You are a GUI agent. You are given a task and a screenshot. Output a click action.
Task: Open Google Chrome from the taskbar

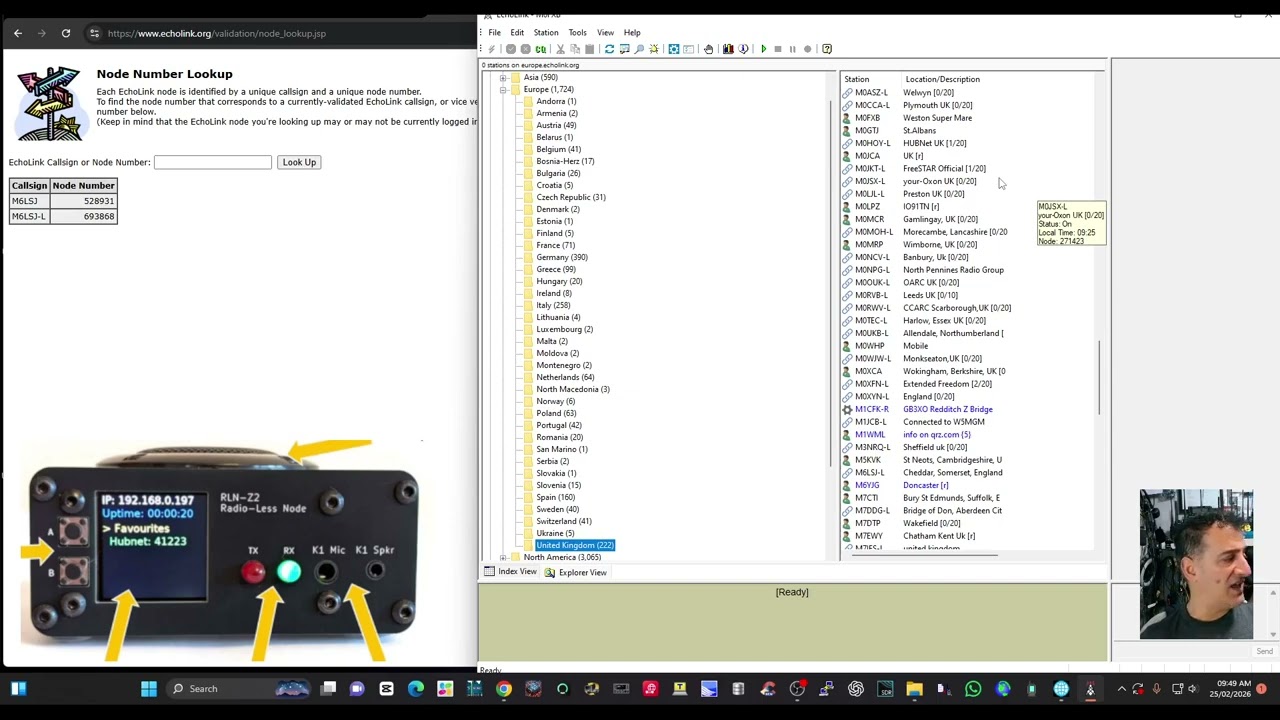pyautogui.click(x=504, y=688)
